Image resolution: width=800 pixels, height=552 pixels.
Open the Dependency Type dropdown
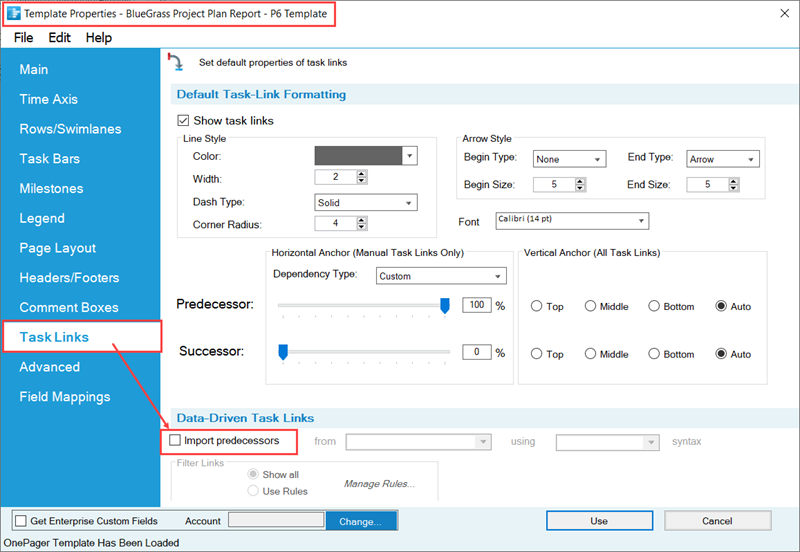click(x=441, y=276)
